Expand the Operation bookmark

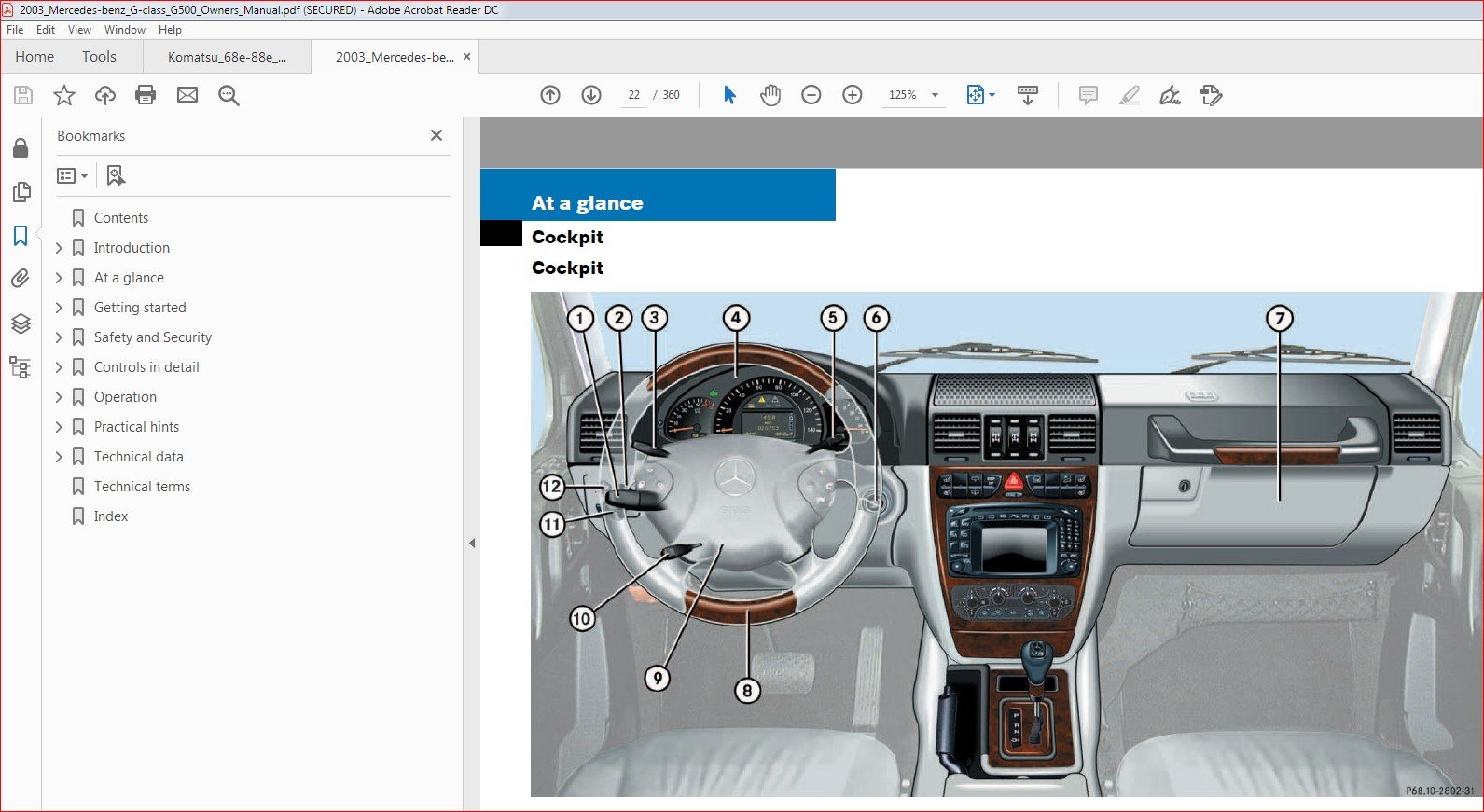(59, 397)
